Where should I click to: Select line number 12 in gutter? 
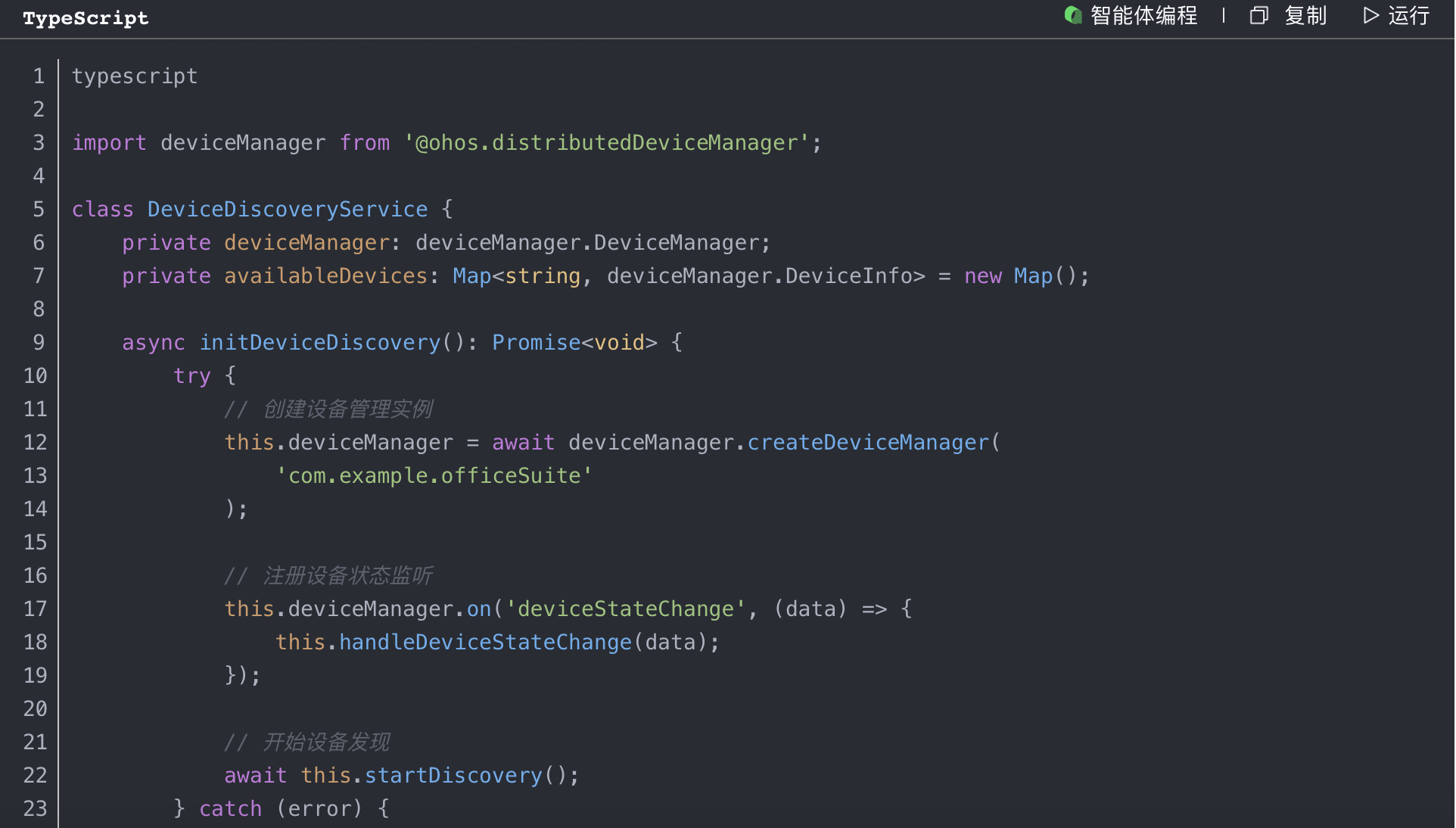pos(35,443)
